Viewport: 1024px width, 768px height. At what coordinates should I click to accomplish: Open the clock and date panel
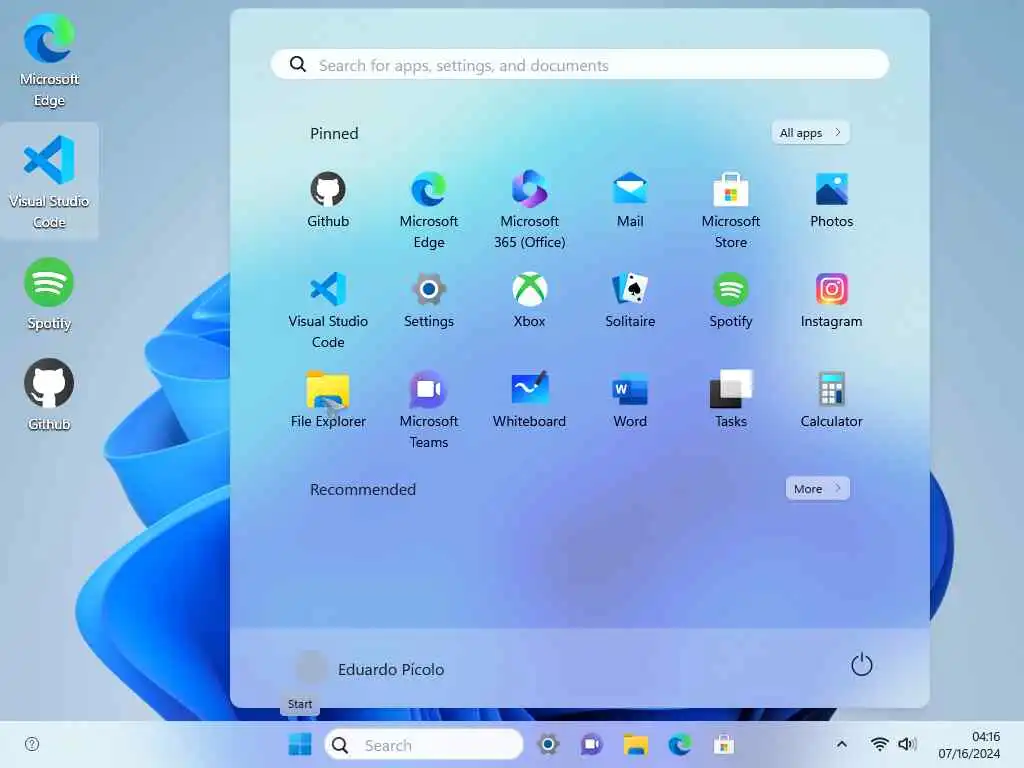coord(968,744)
